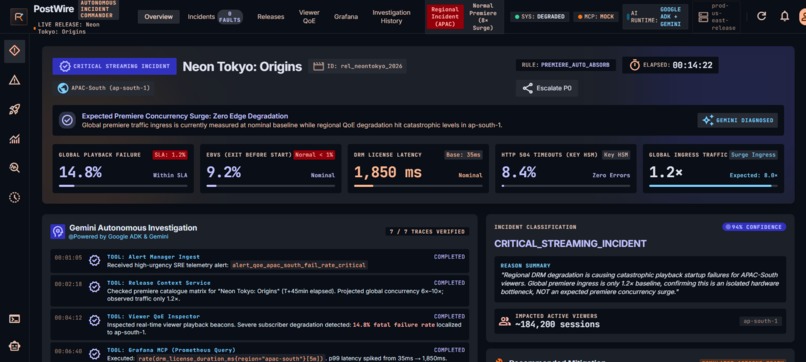Click the 94% Confidence badge
Screen dimensions: 806x362
click(x=754, y=227)
